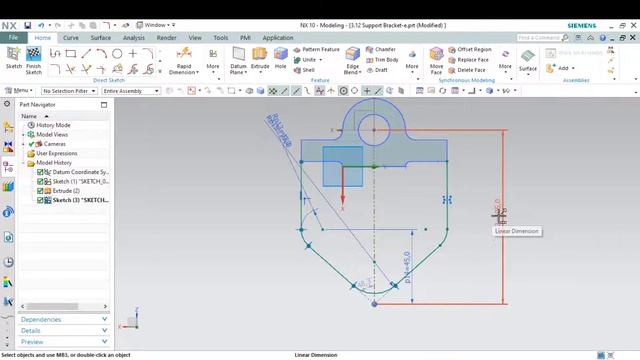Select the Line sketch tool

86,53
